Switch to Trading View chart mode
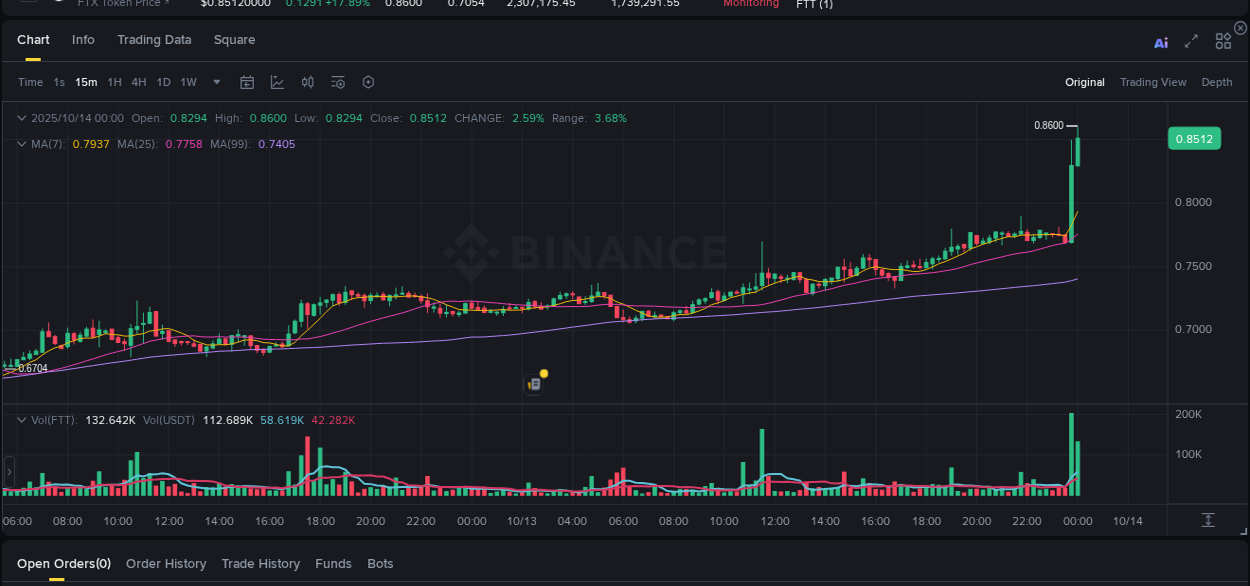This screenshot has width=1250, height=586. (x=1153, y=82)
